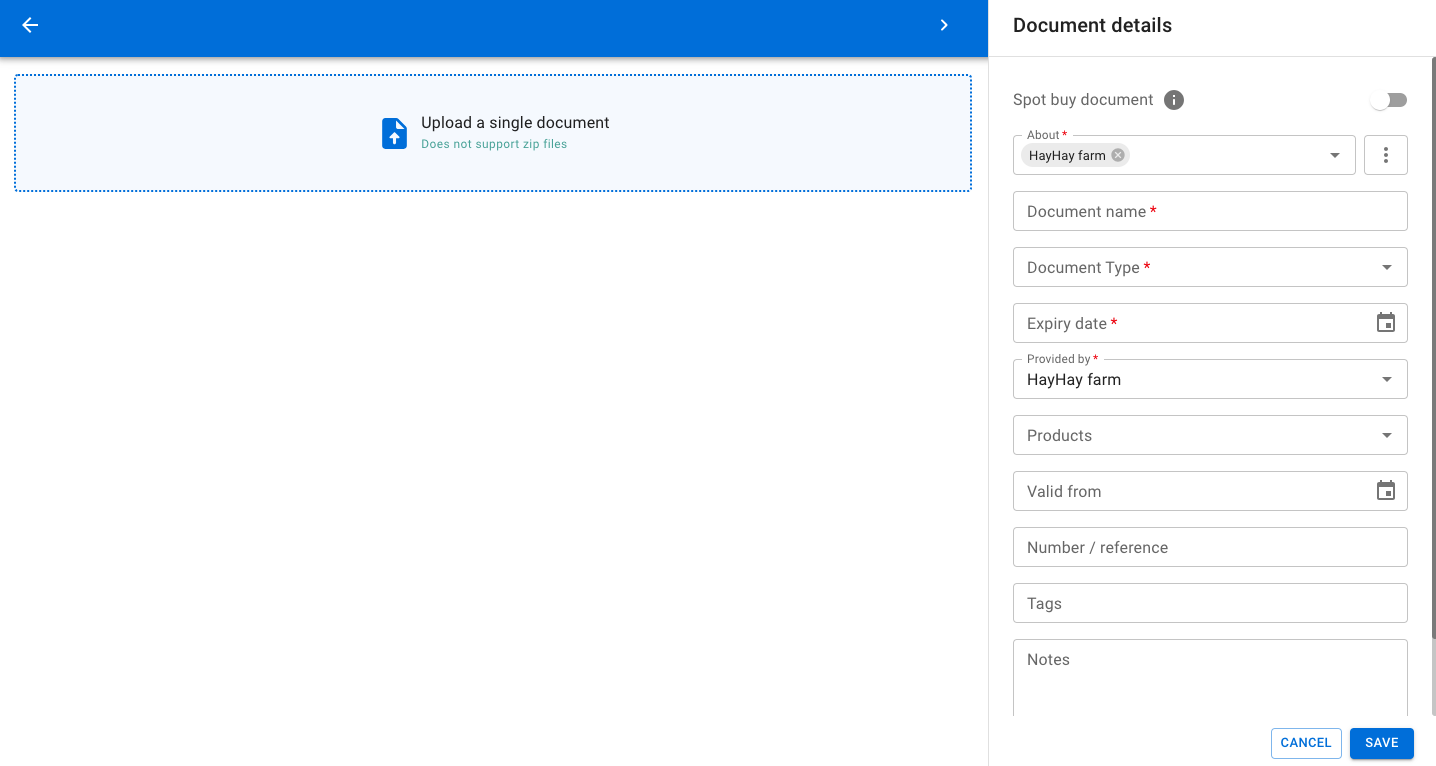
Task: Click into the Notes text area
Action: pos(1210,678)
